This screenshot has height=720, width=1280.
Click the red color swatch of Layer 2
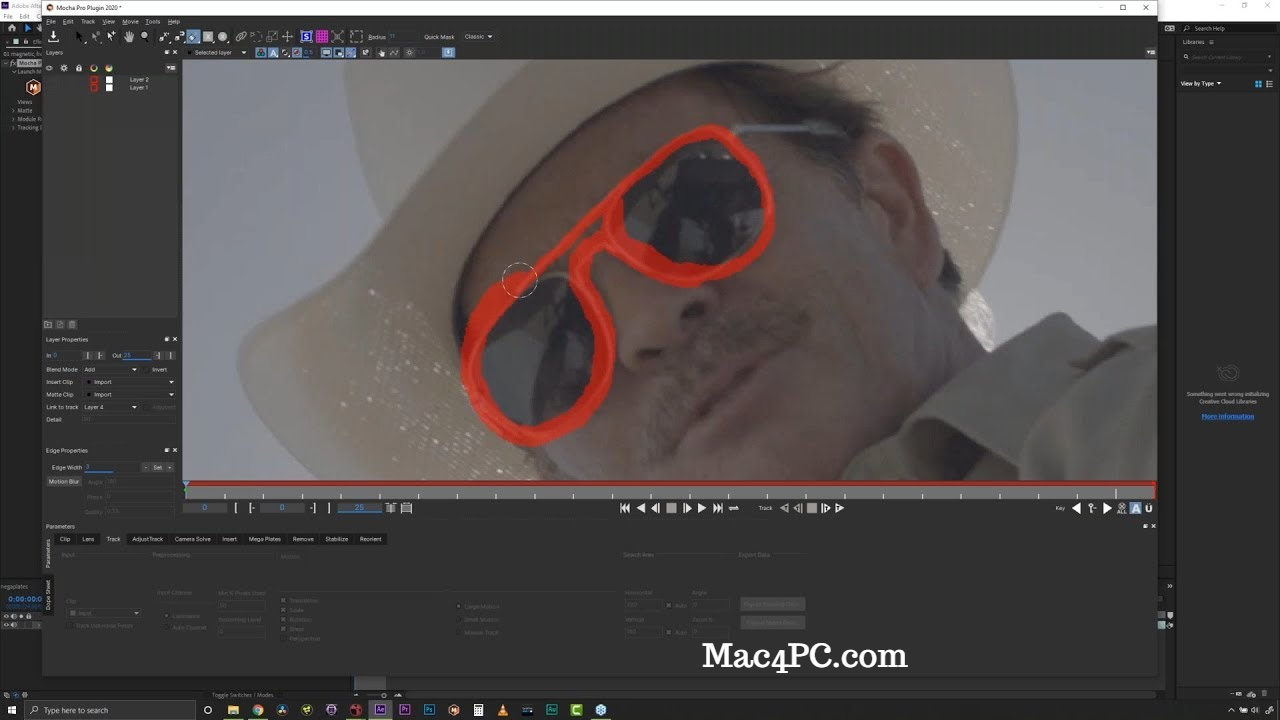(x=94, y=79)
